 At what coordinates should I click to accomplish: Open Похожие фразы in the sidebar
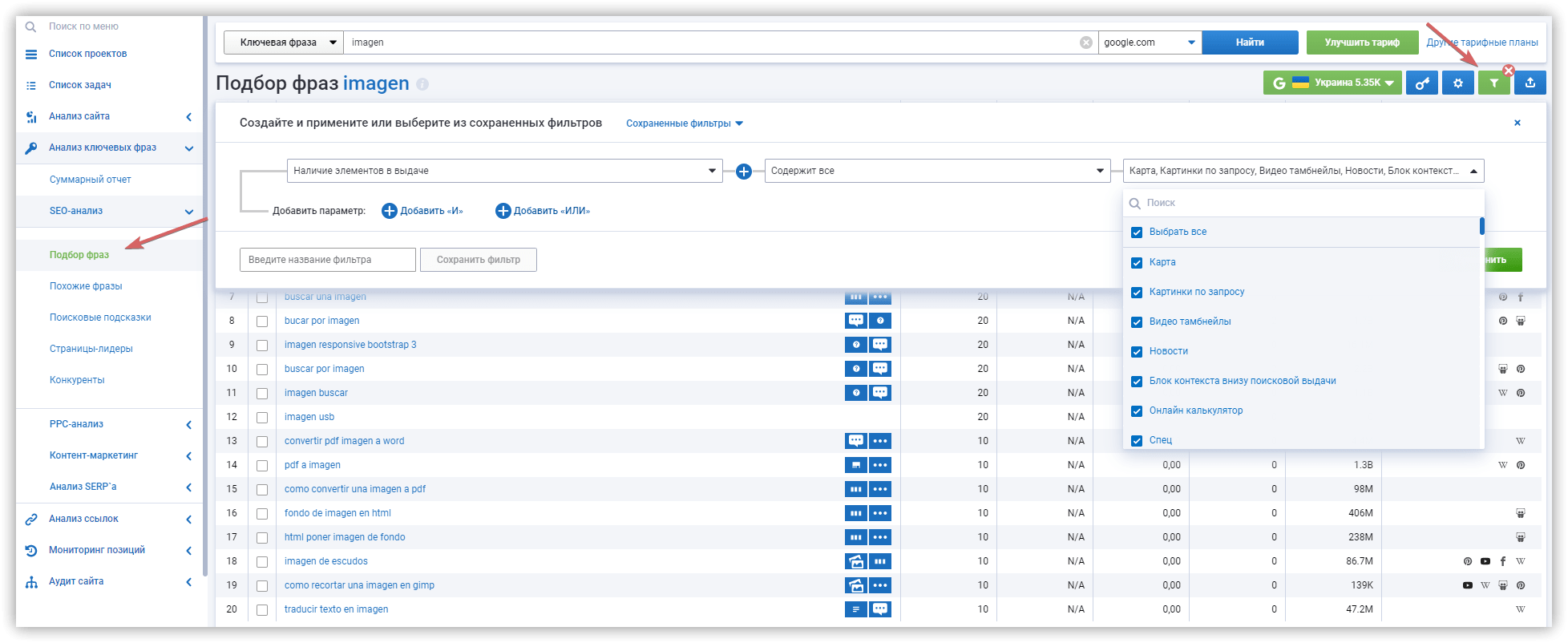(x=86, y=286)
